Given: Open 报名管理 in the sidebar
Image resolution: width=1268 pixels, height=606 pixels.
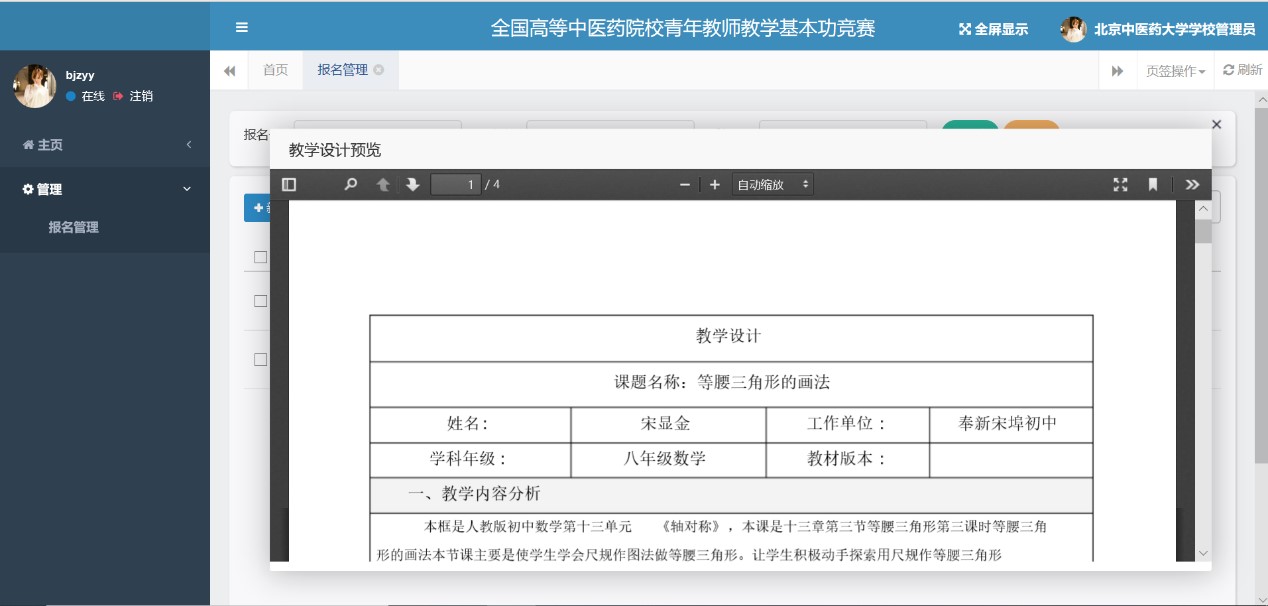Looking at the screenshot, I should 74,227.
